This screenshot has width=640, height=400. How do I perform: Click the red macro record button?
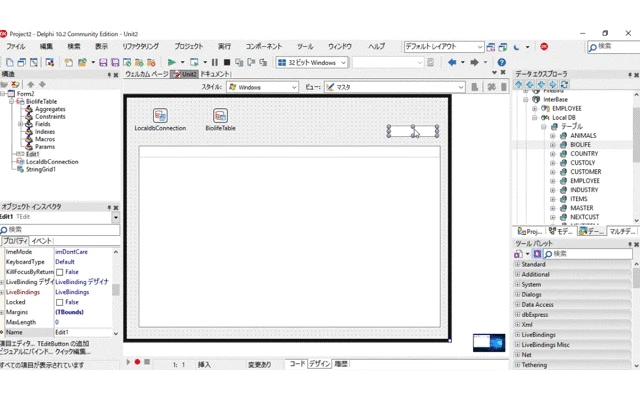tap(138, 362)
